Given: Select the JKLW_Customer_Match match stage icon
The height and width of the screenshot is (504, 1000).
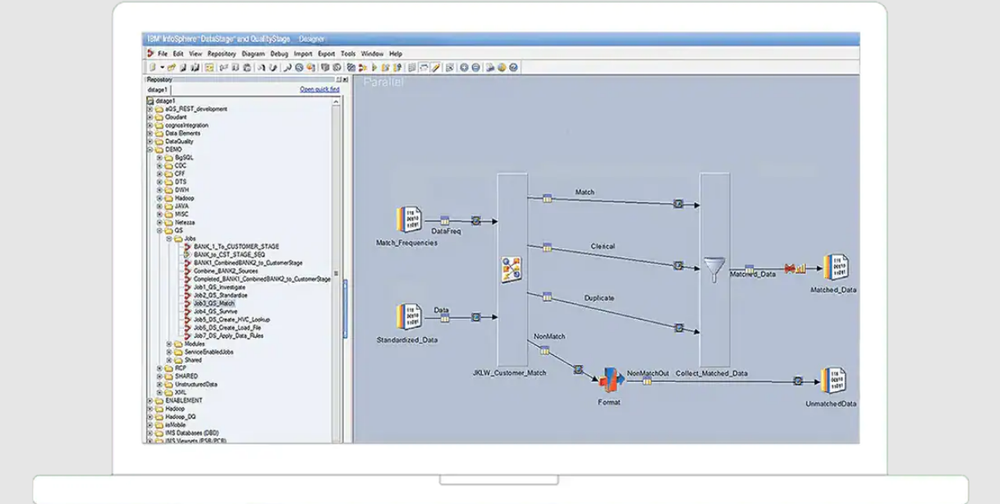Looking at the screenshot, I should (x=511, y=270).
